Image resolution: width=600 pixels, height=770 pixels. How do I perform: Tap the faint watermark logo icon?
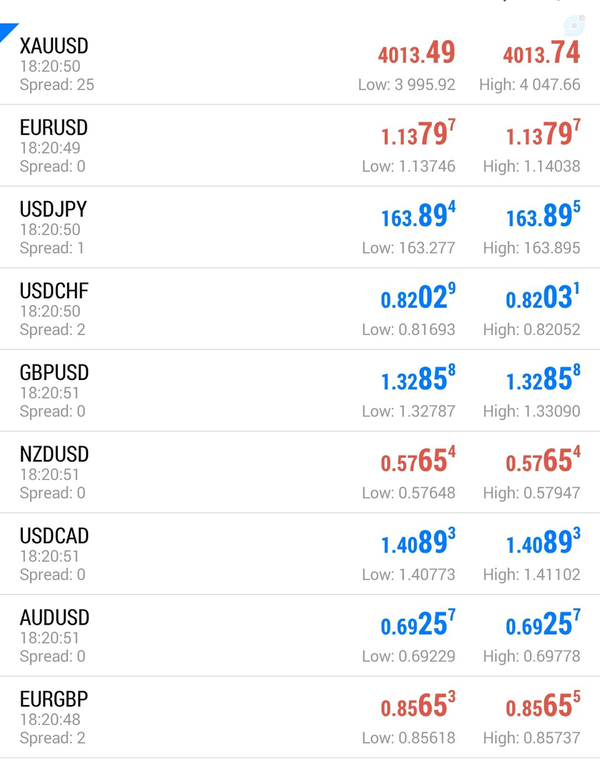tap(574, 26)
